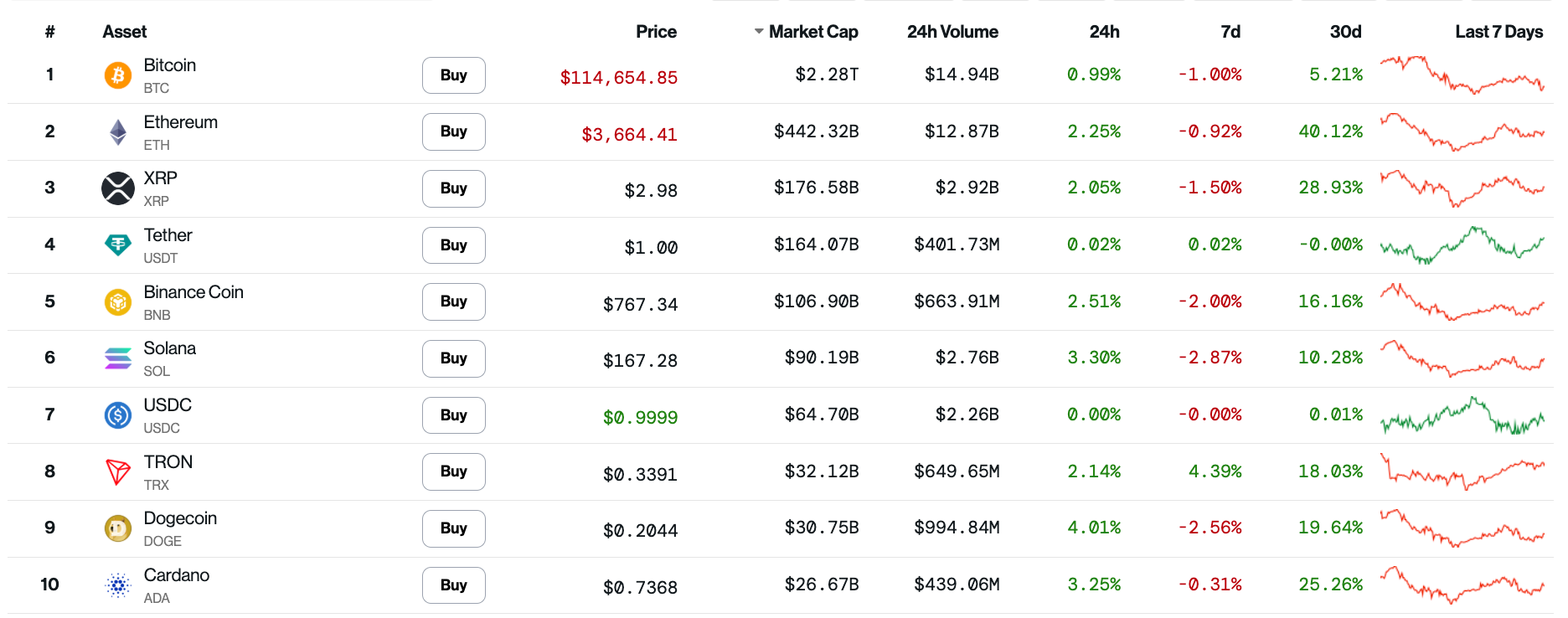Sort table by Market Cap column
Viewport: 1568px width, 618px height.
pos(812,32)
